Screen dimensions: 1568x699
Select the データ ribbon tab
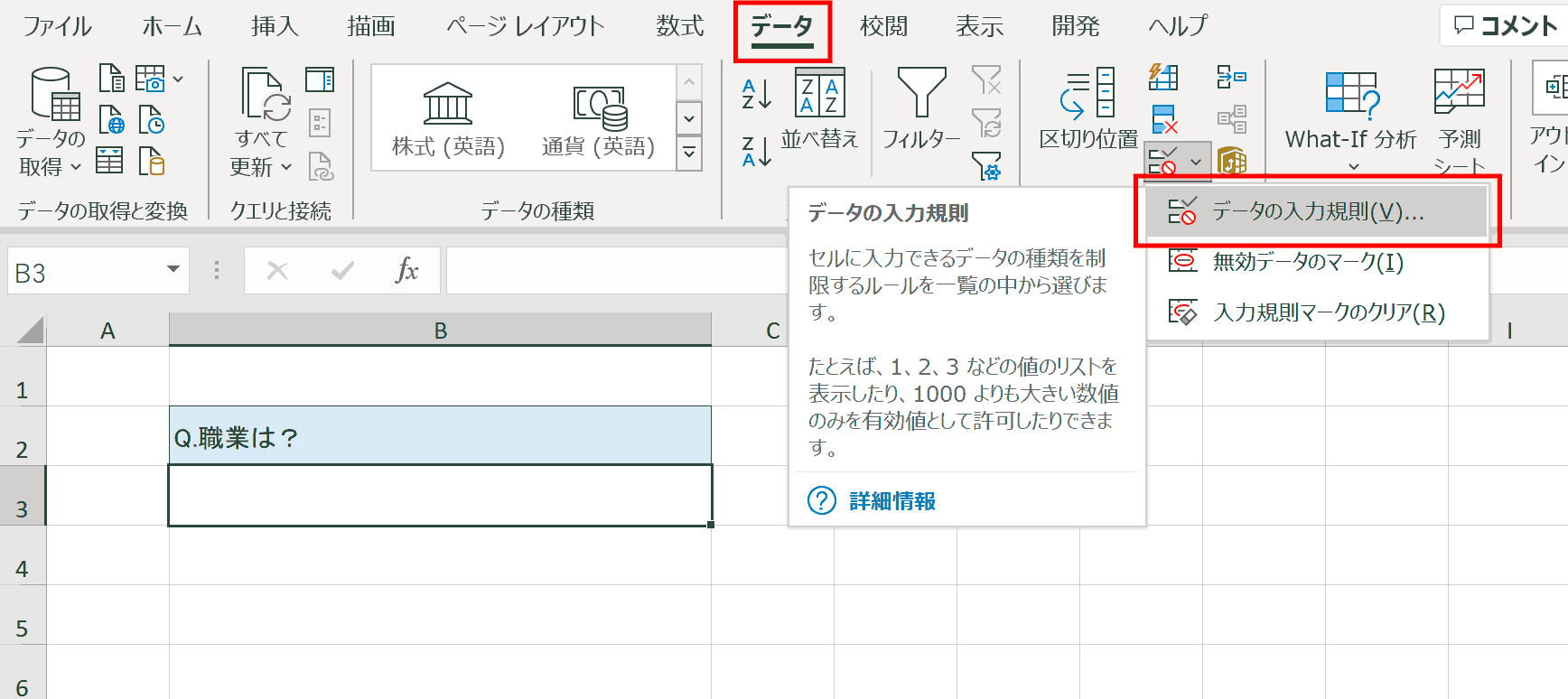coord(782,28)
